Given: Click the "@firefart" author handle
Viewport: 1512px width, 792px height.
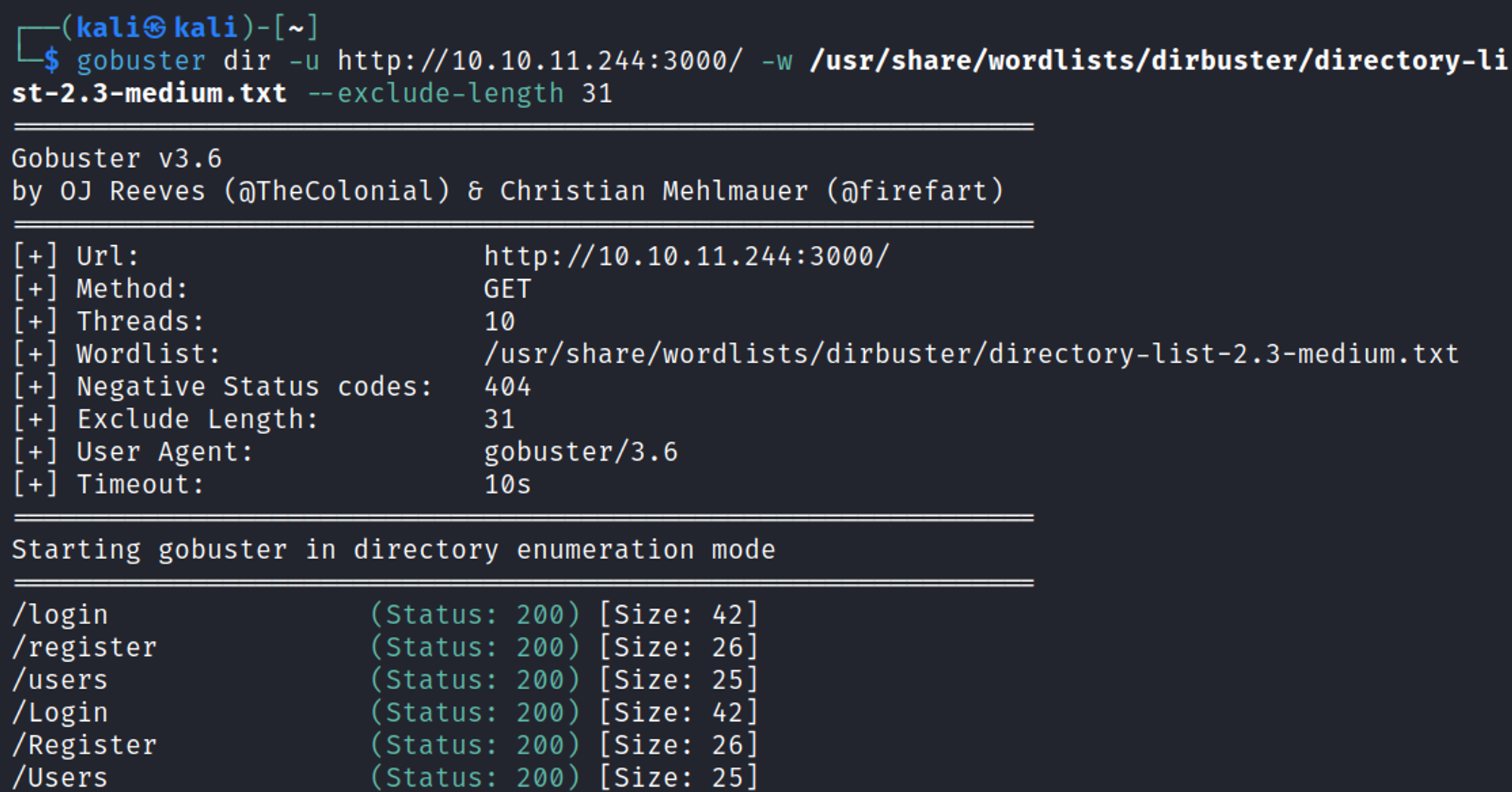Looking at the screenshot, I should pos(915,191).
